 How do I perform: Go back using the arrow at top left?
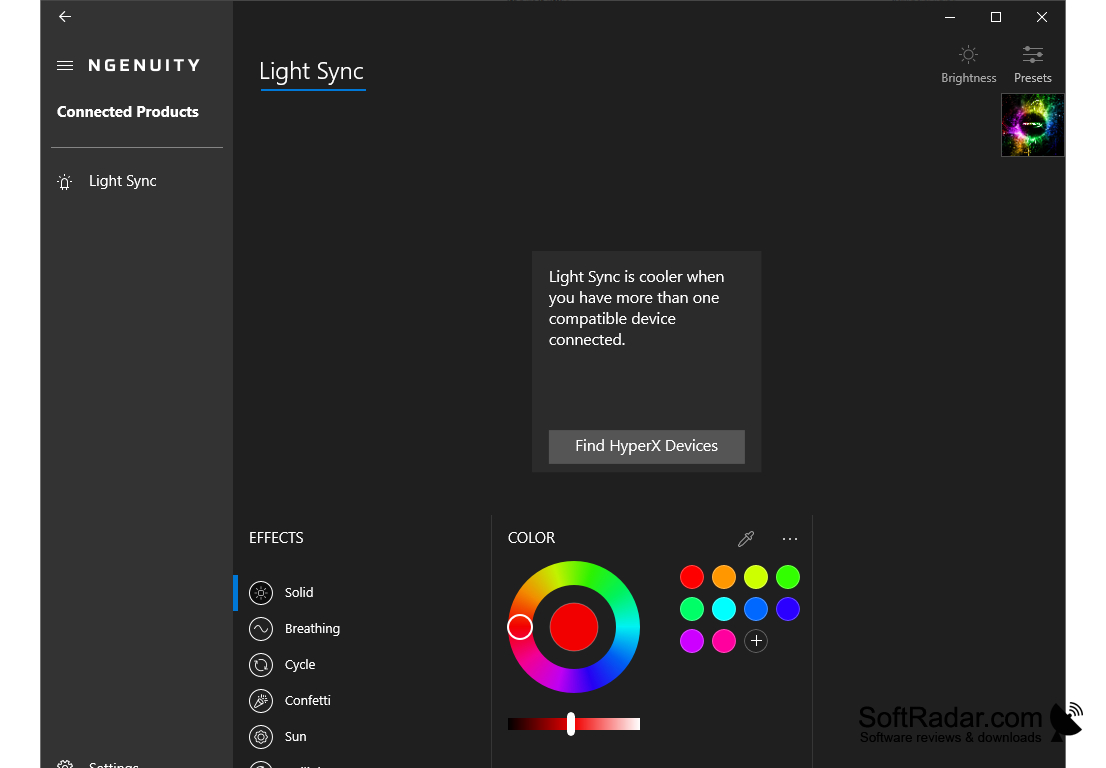pyautogui.click(x=64, y=16)
